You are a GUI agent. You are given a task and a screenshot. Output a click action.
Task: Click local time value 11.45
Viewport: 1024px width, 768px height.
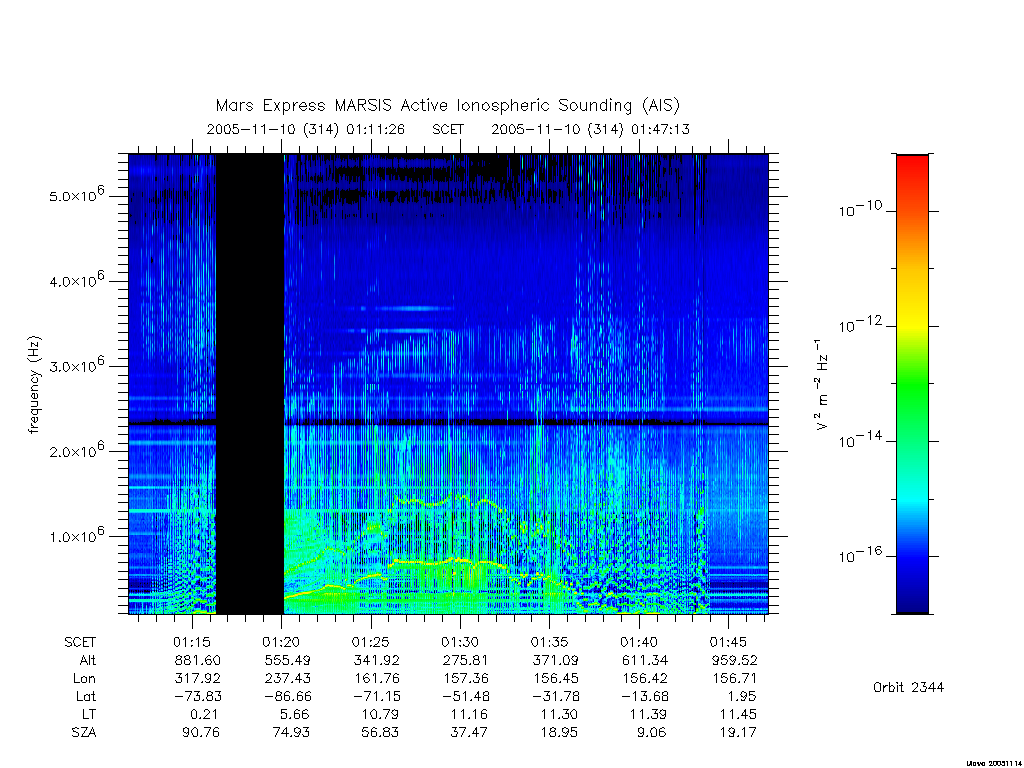click(738, 714)
